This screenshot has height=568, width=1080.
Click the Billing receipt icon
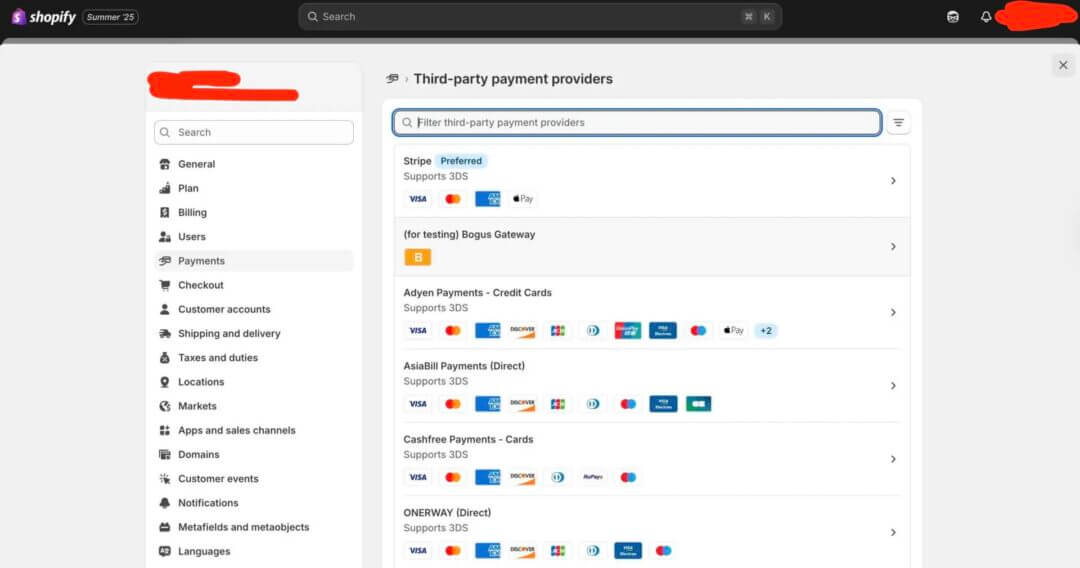pyautogui.click(x=165, y=212)
